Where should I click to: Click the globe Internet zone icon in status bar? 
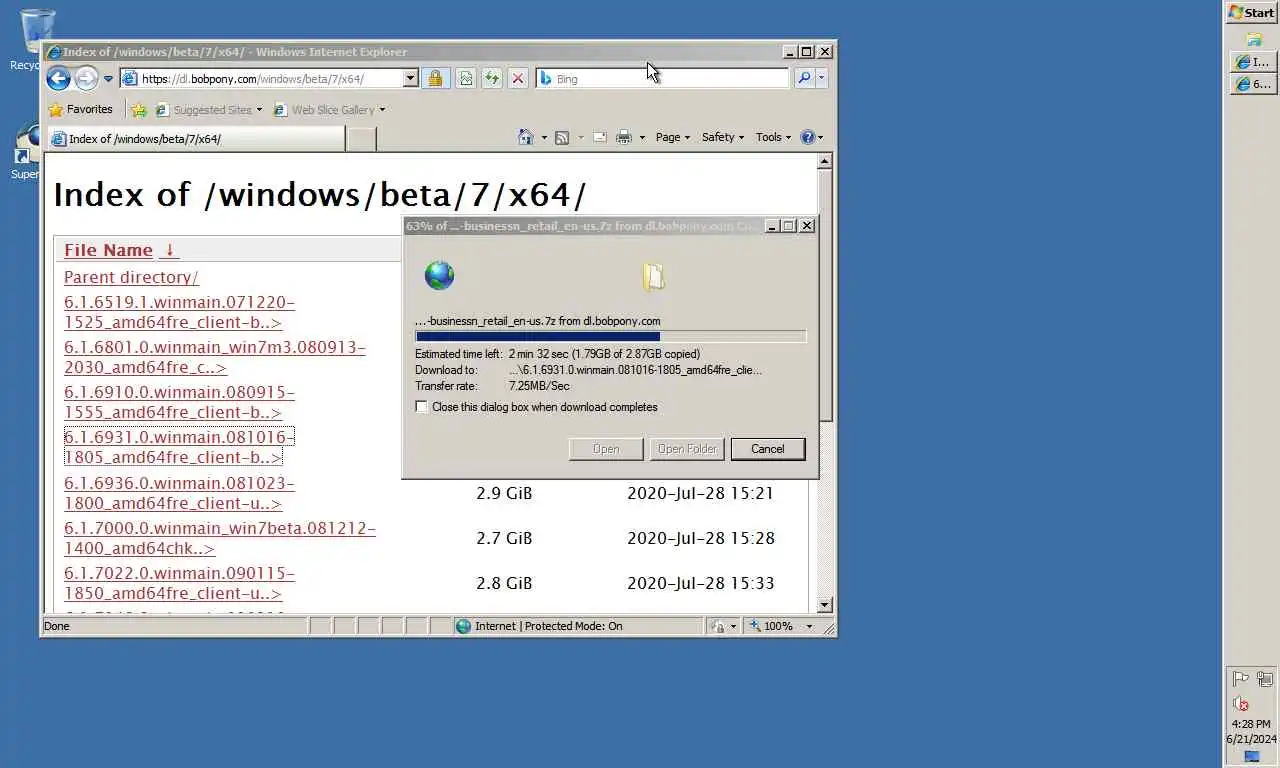pos(463,626)
